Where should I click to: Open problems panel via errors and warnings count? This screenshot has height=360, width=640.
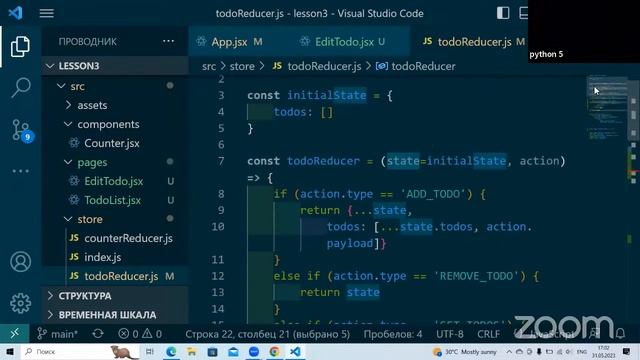tap(140, 334)
